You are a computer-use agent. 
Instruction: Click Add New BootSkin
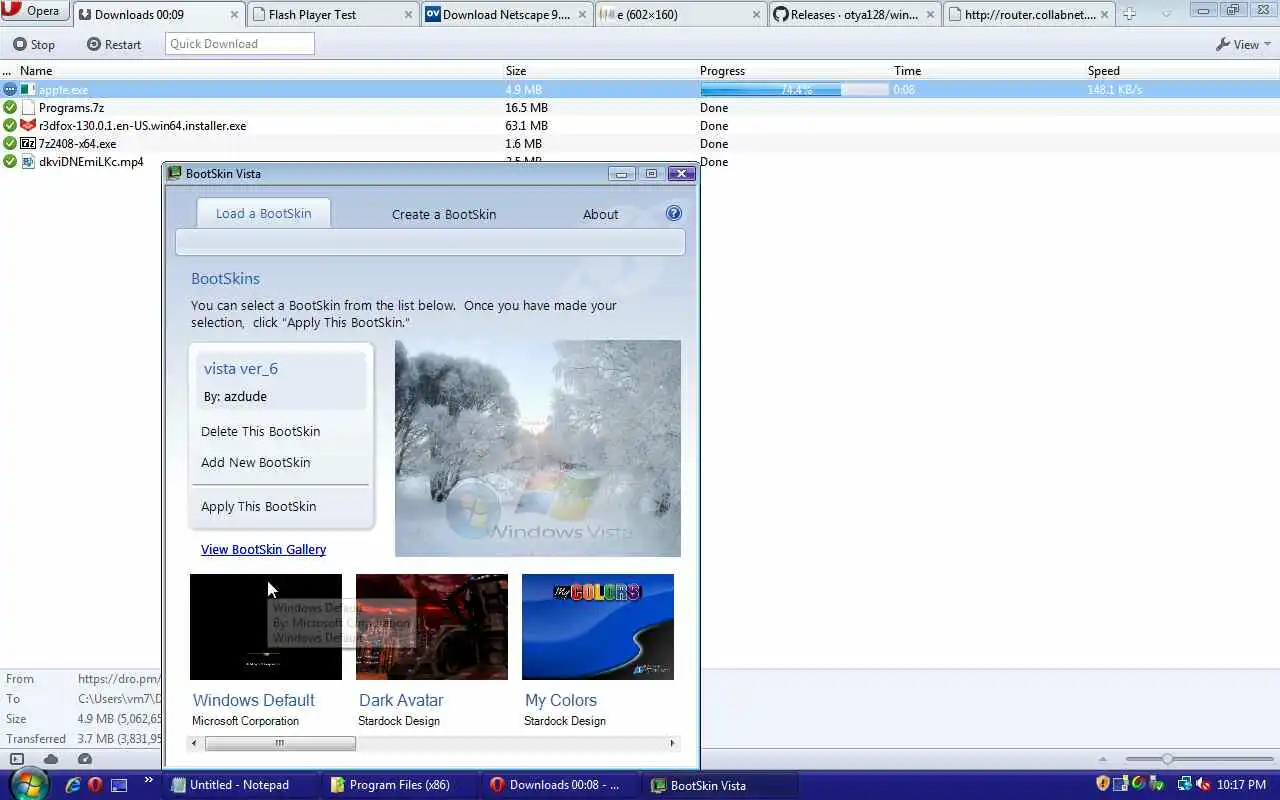pos(256,462)
